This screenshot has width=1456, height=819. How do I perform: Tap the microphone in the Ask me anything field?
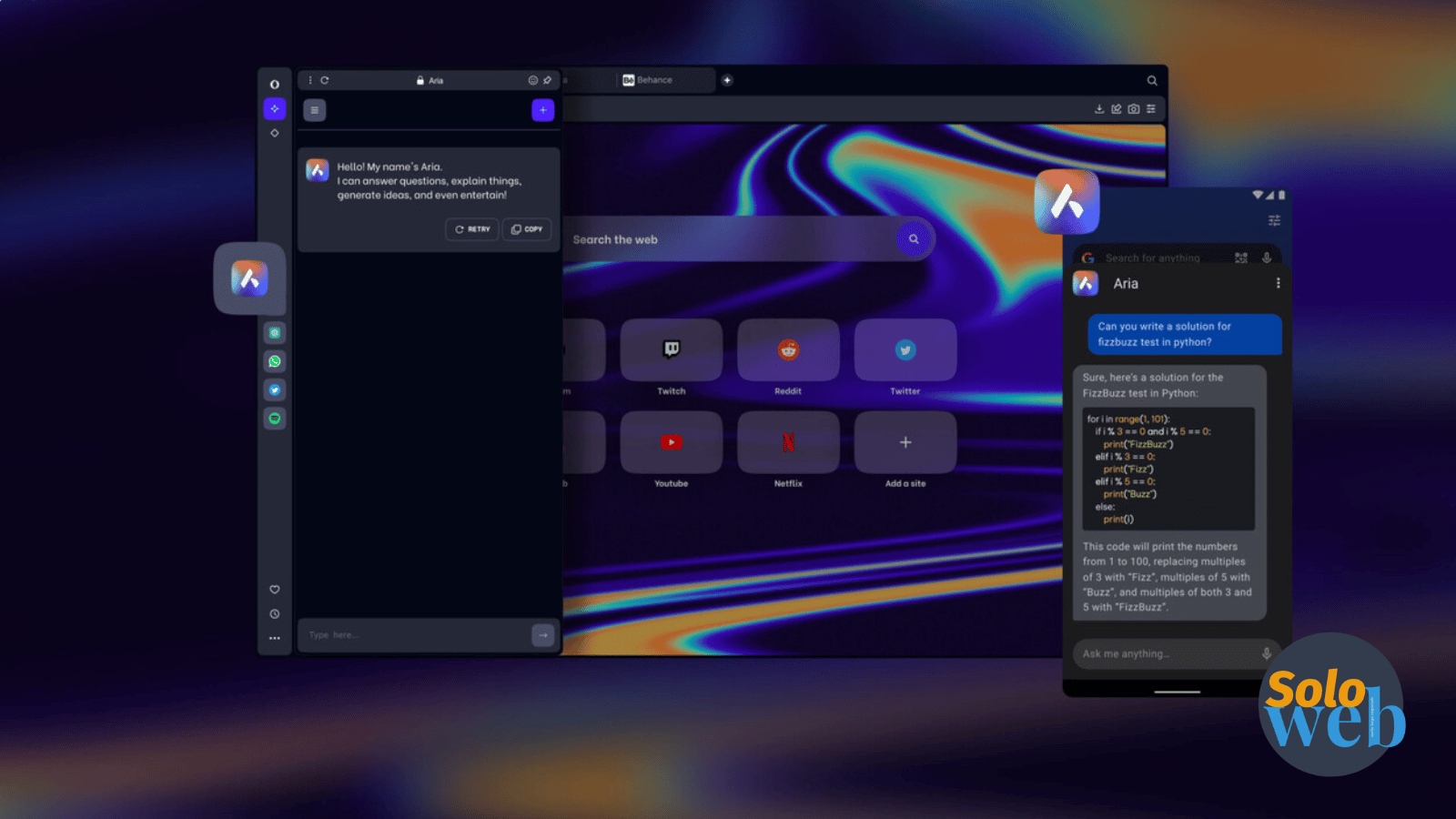[1266, 653]
